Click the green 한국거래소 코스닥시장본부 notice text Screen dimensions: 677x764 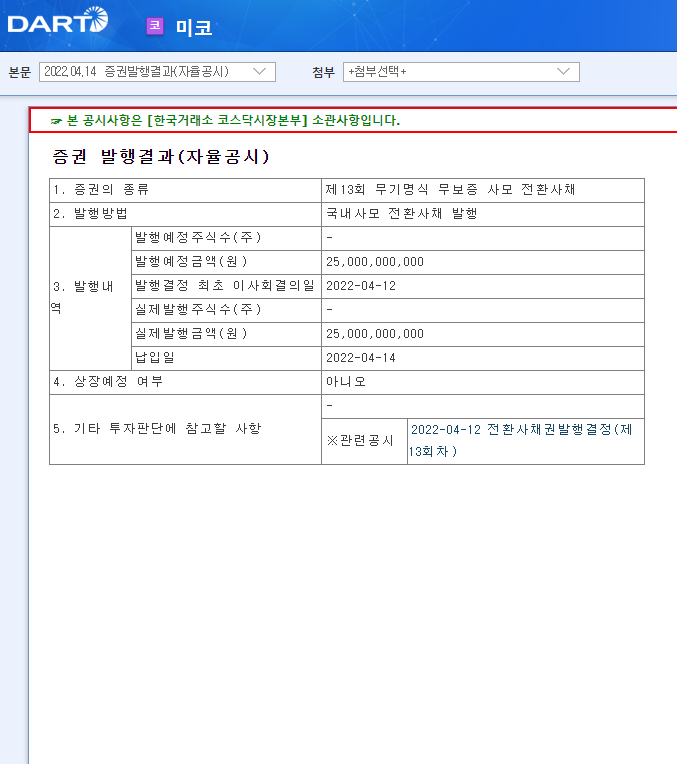point(233,120)
